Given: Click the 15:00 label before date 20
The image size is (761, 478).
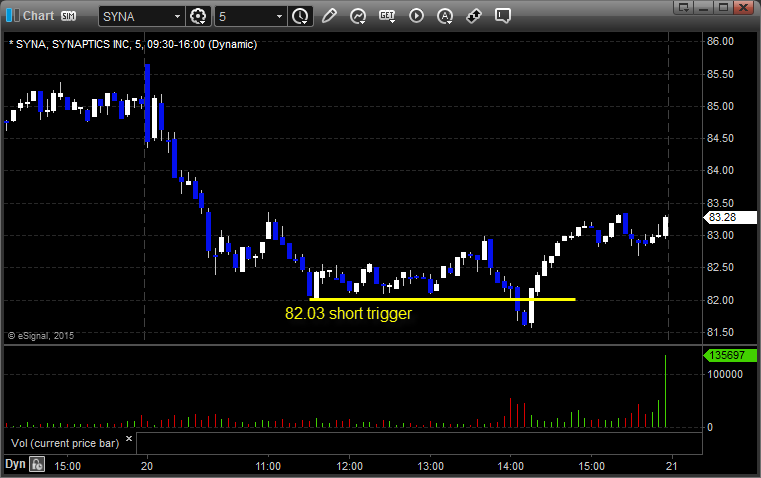Looking at the screenshot, I should tap(67, 466).
